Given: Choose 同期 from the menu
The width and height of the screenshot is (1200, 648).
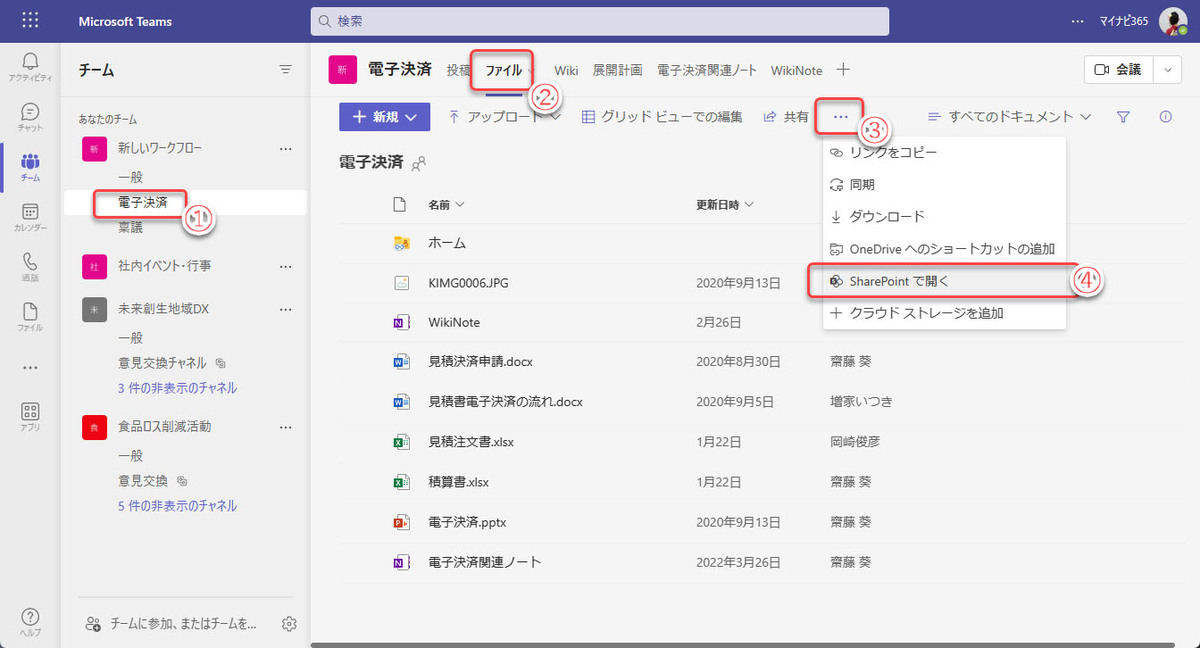Looking at the screenshot, I should [944, 185].
